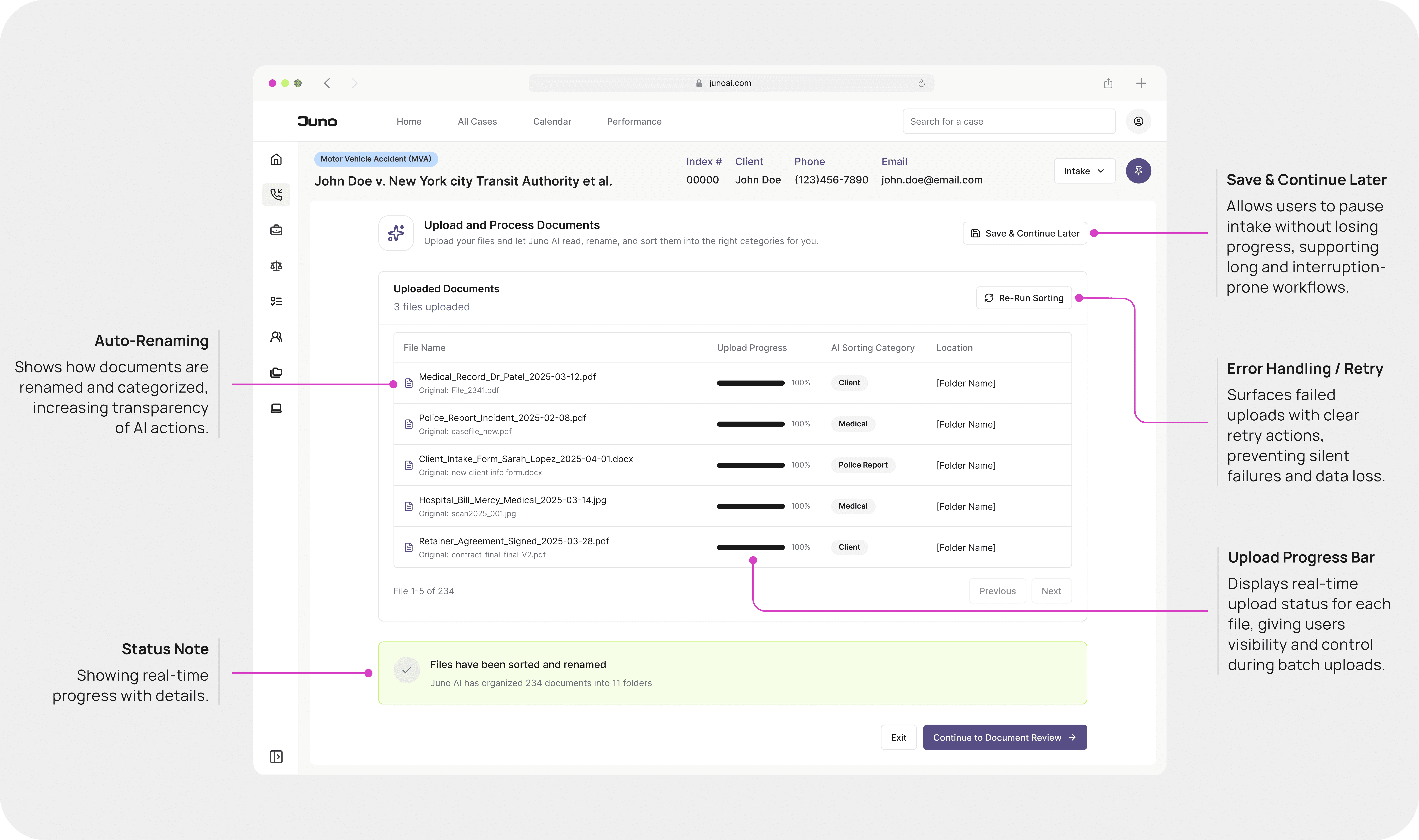Click the Next pagination button
Screen dimensions: 1419x840
(1051, 591)
